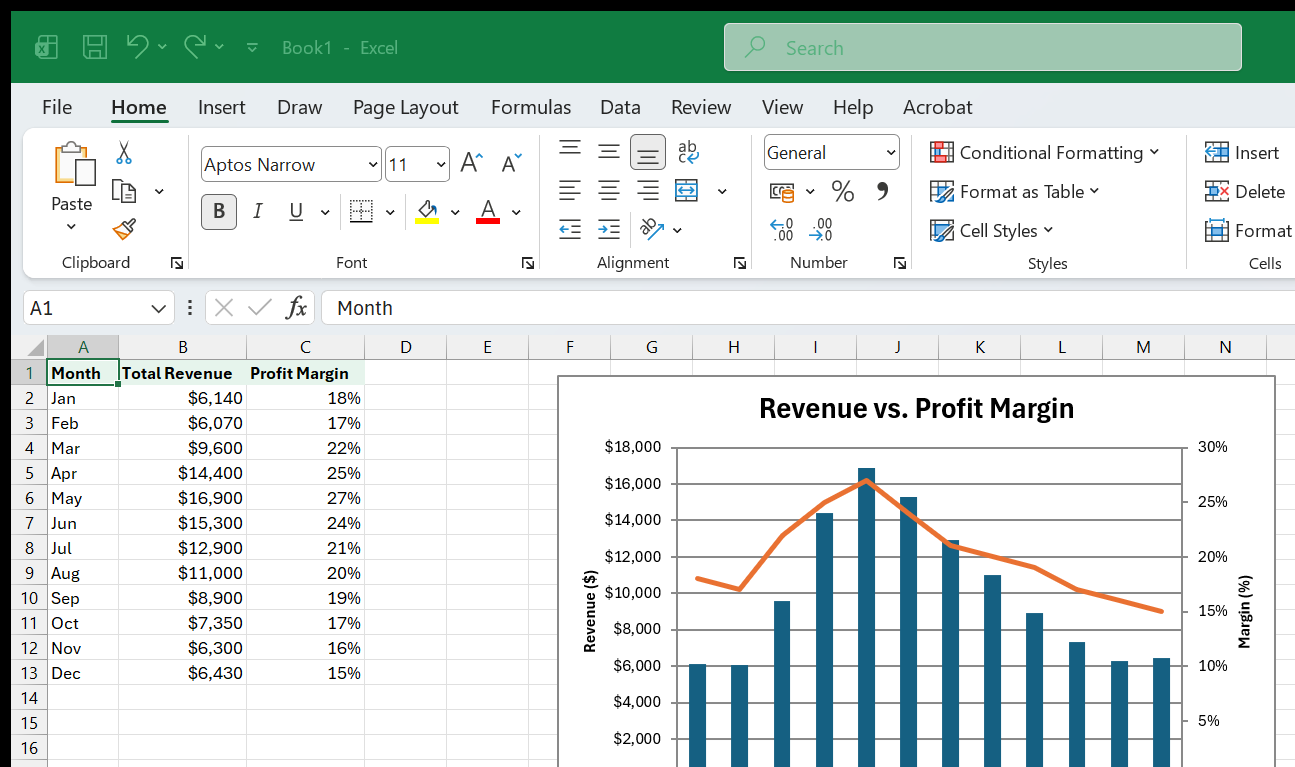Image resolution: width=1295 pixels, height=767 pixels.
Task: Select row 14 header
Action: [29, 698]
